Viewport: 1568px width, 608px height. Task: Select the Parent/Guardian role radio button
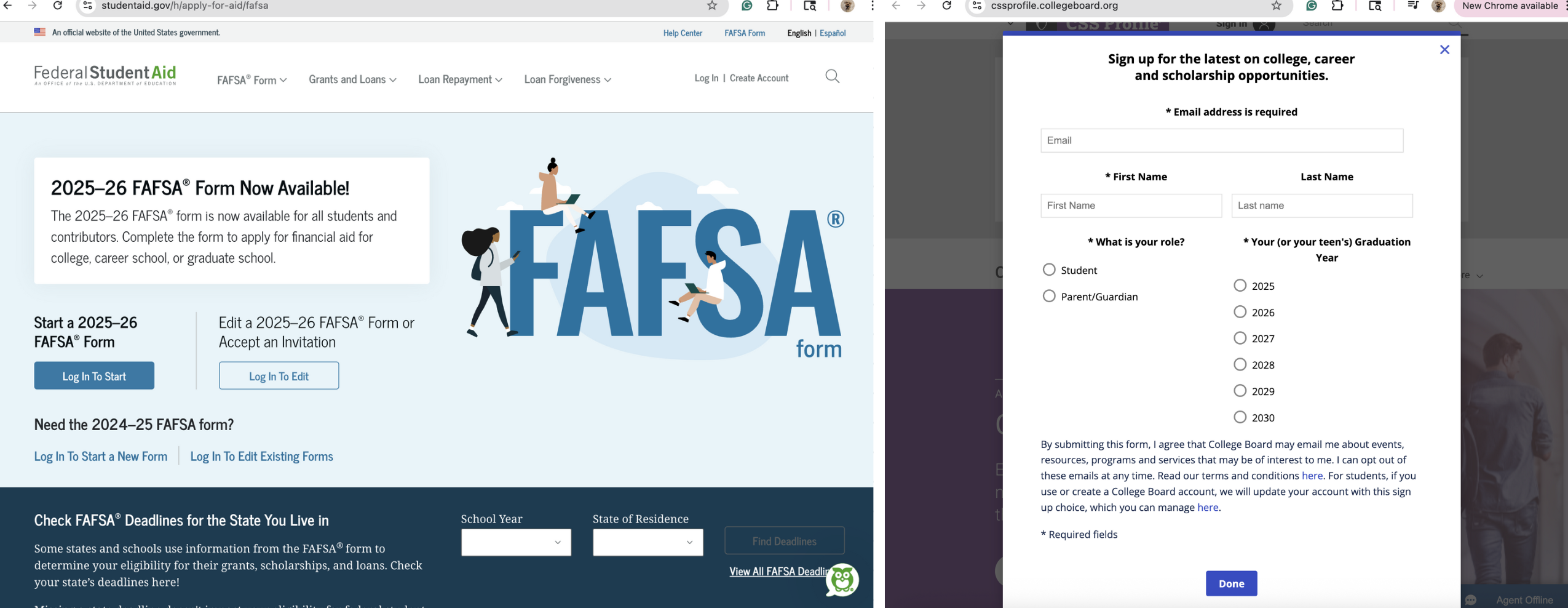tap(1049, 296)
